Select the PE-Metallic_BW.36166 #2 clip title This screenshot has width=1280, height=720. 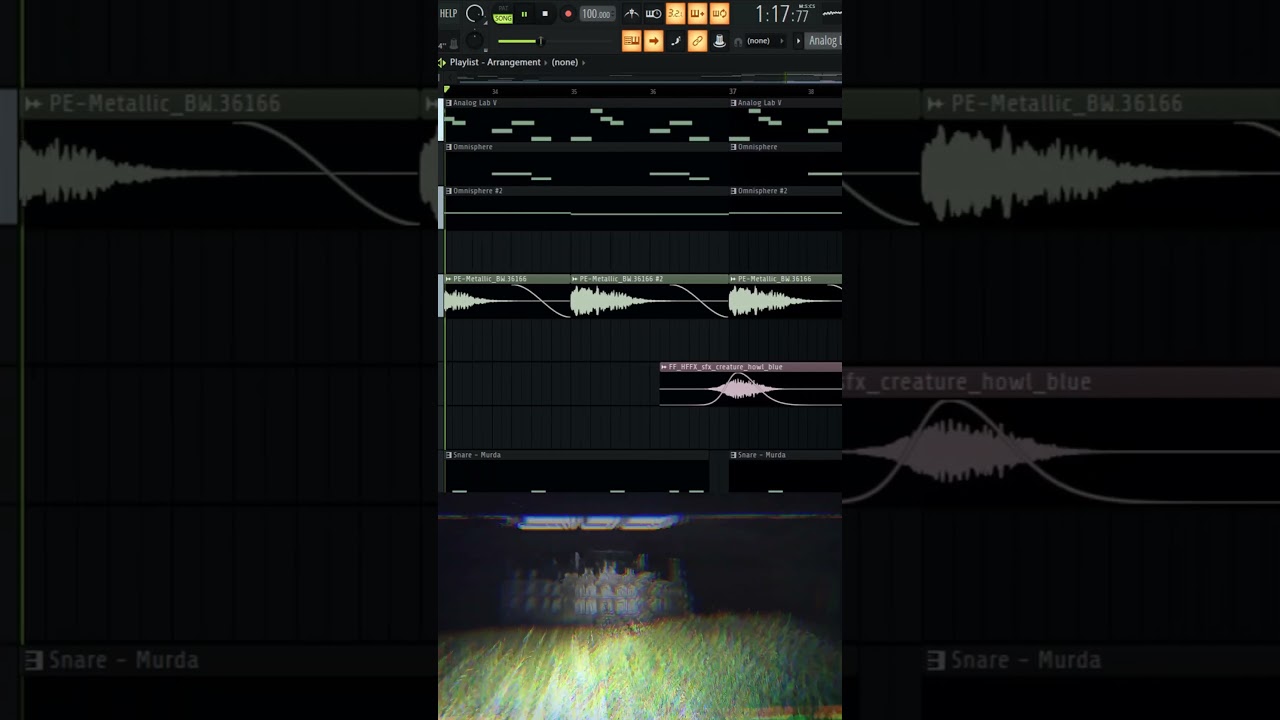click(x=621, y=279)
